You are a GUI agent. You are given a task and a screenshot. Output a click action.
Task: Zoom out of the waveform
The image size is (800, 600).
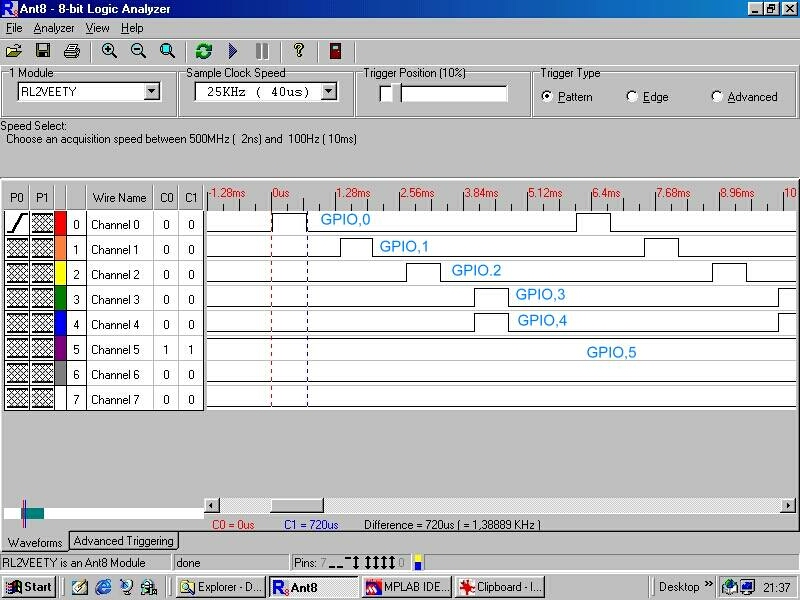pos(138,50)
